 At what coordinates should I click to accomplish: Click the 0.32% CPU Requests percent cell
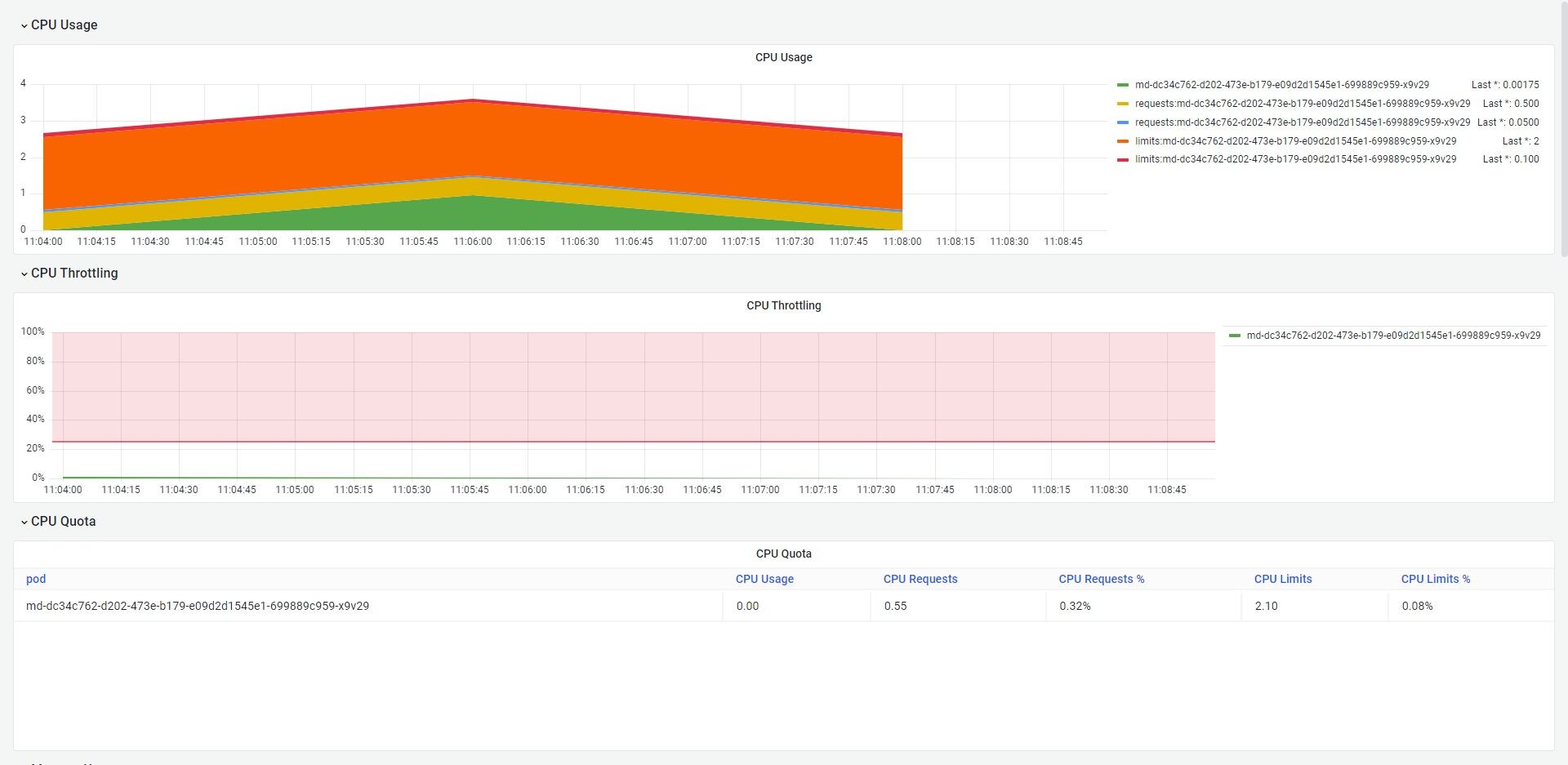[x=1143, y=606]
